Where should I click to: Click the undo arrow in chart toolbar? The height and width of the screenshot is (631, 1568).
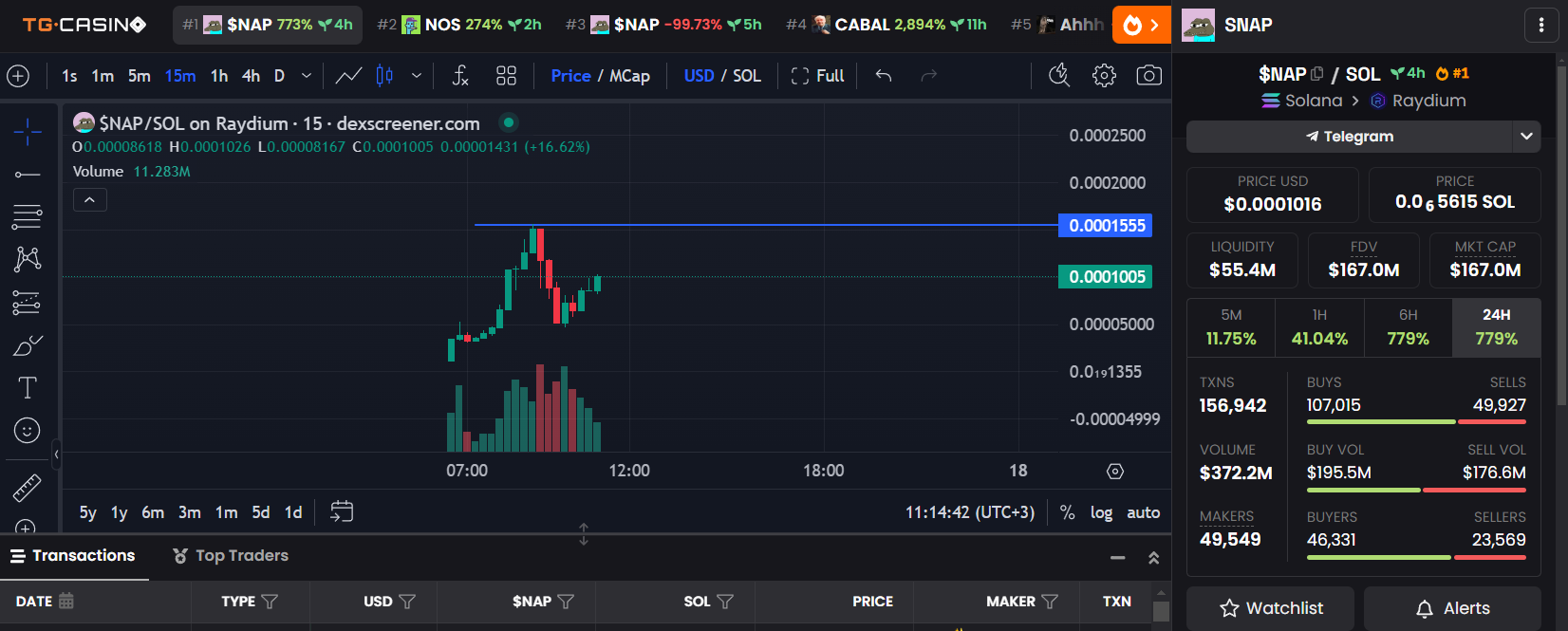coord(884,76)
